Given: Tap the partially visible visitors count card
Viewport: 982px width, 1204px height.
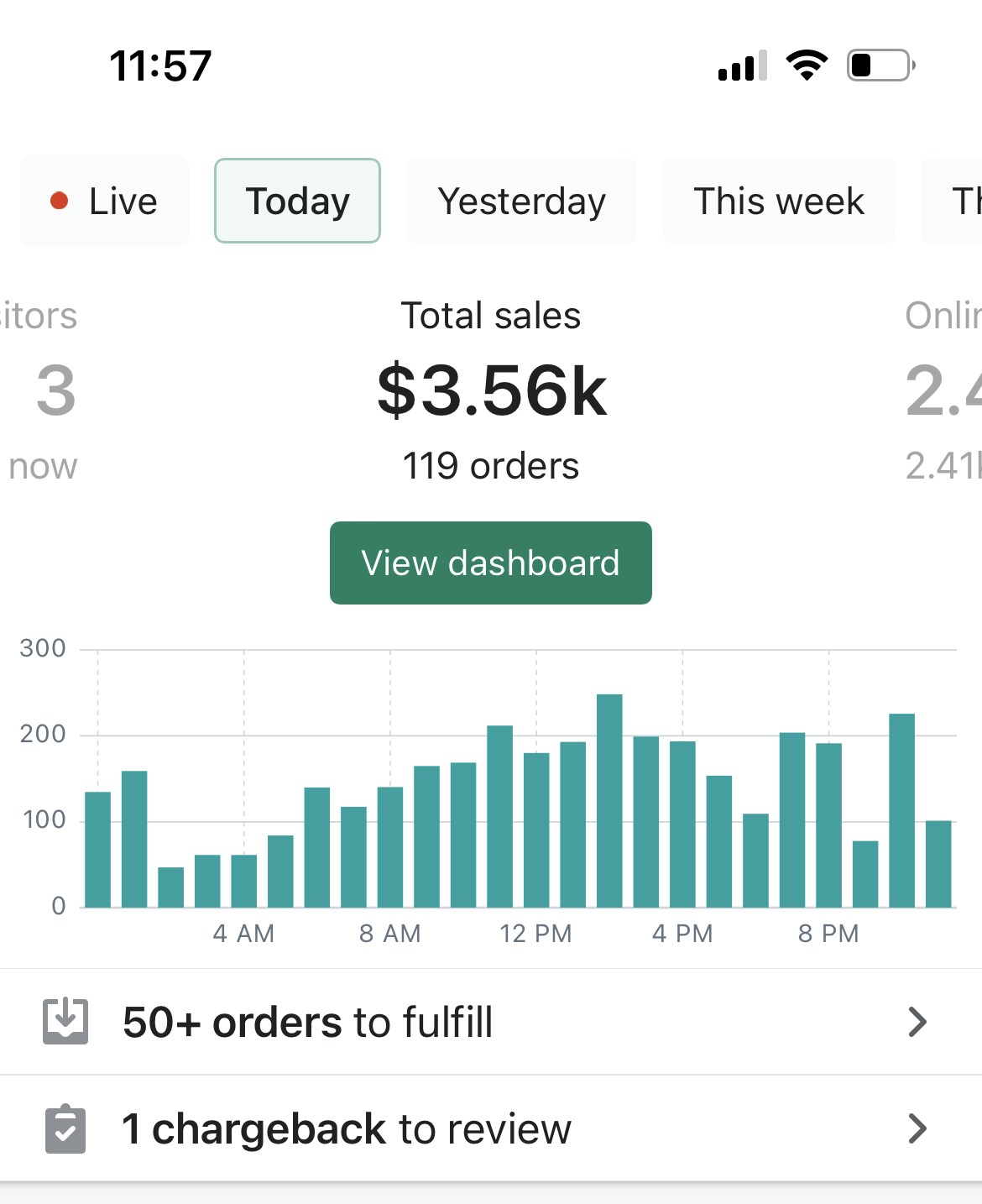Looking at the screenshot, I should point(46,391).
